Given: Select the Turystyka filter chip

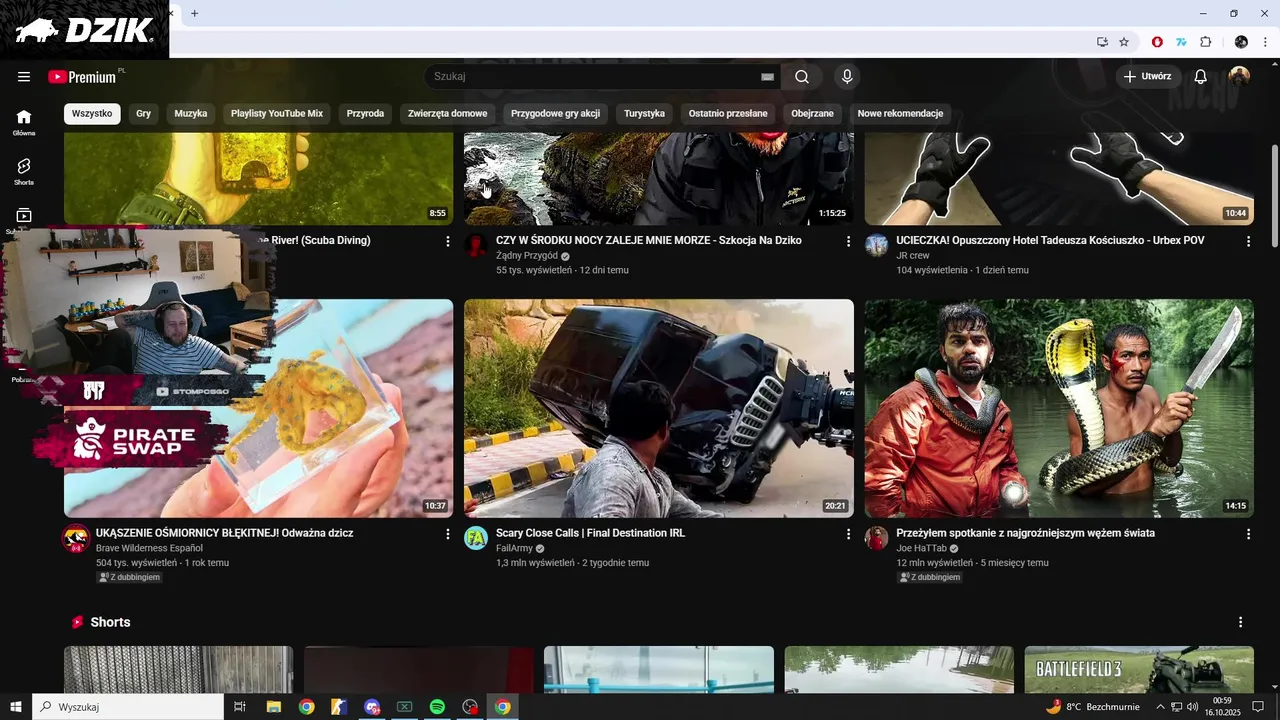Looking at the screenshot, I should pyautogui.click(x=644, y=113).
